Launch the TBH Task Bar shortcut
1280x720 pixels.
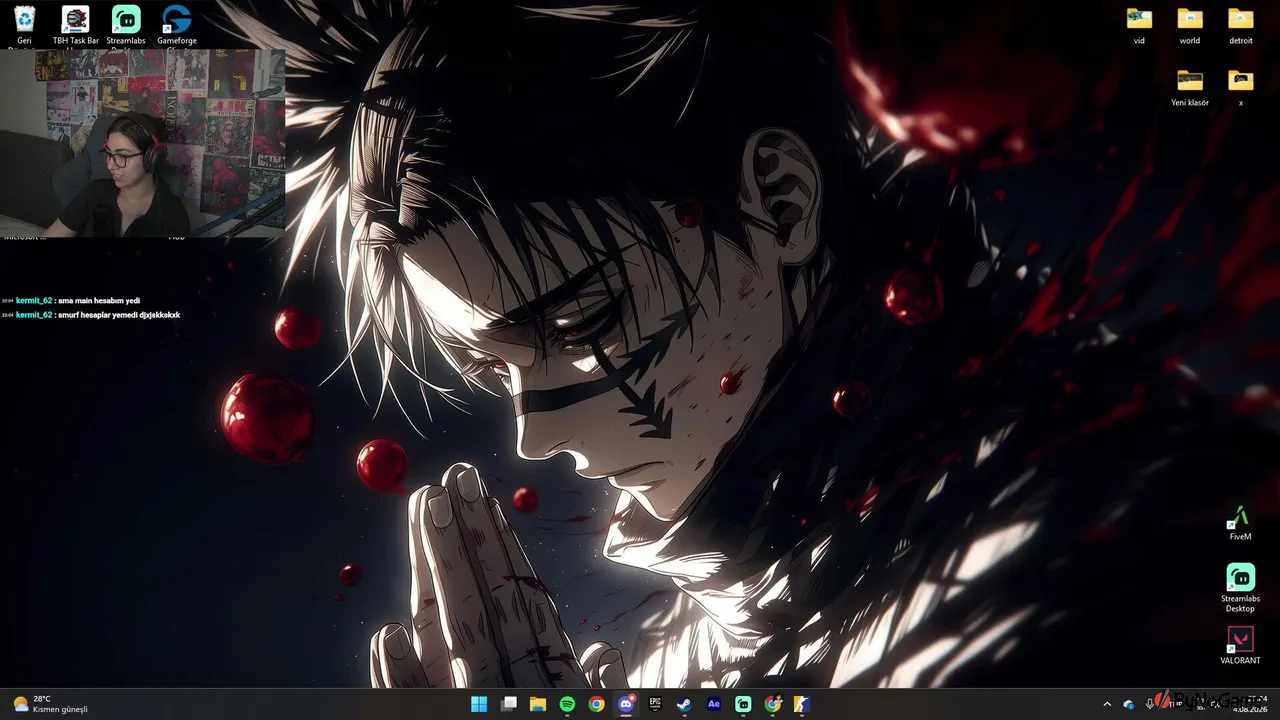[75, 24]
